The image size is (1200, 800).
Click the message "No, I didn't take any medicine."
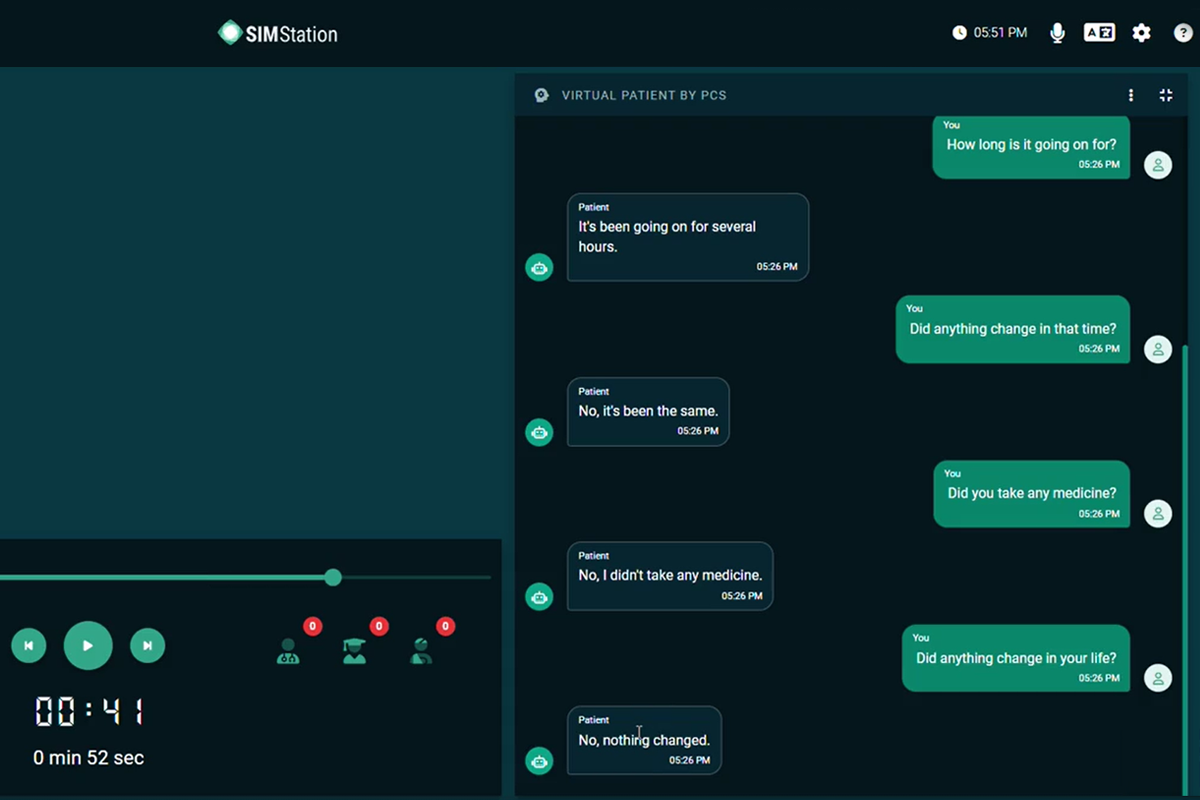(x=670, y=576)
